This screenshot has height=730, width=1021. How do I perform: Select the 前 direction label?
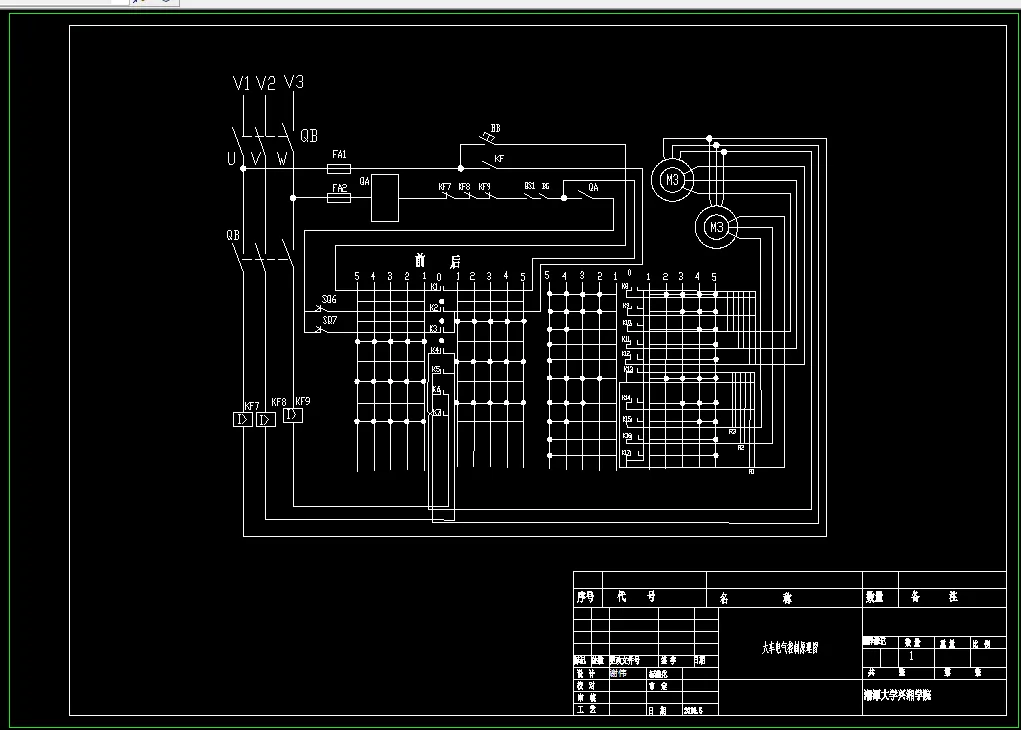coord(420,260)
